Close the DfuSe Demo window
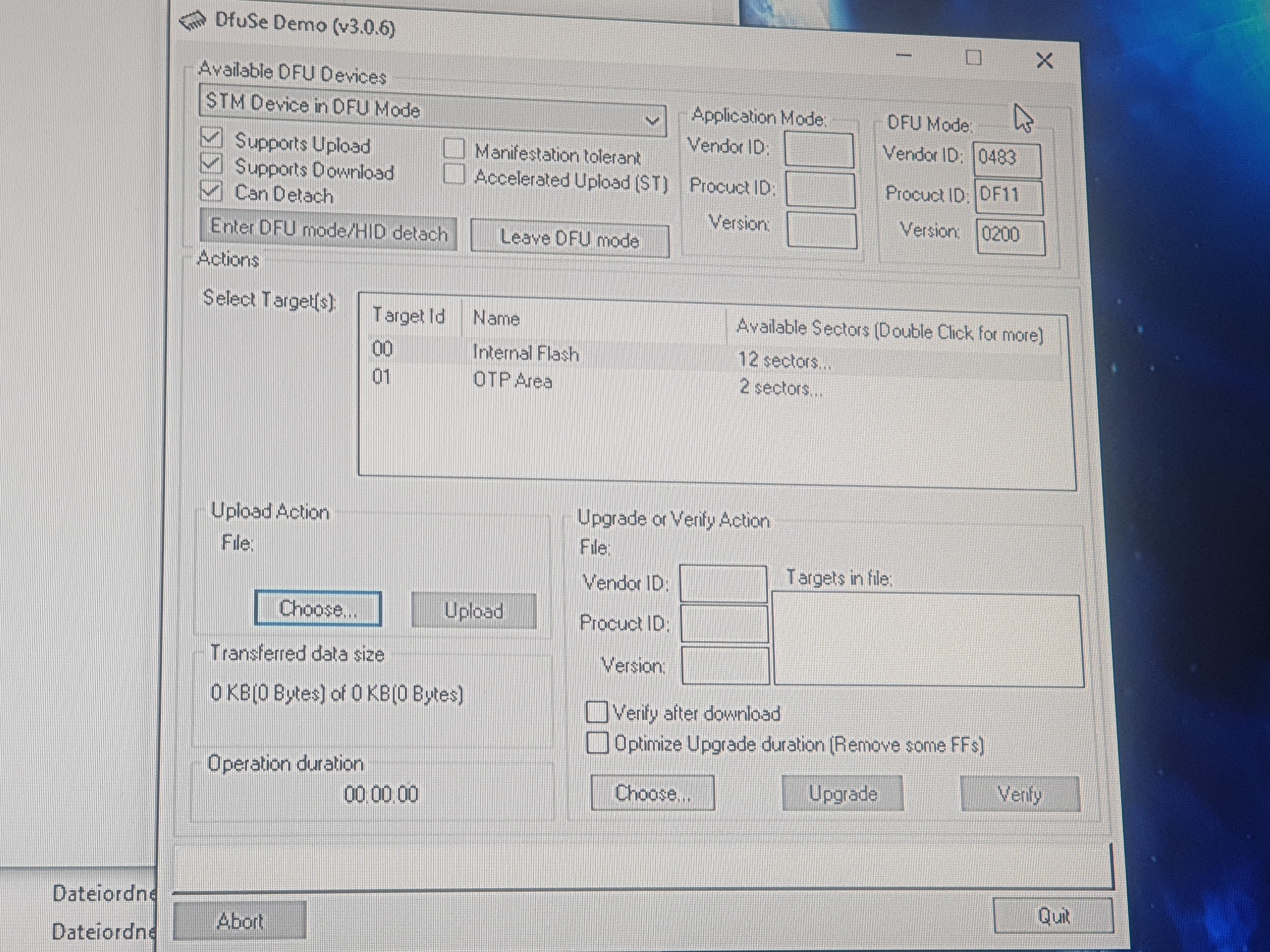The height and width of the screenshot is (952, 1270). (x=1044, y=60)
